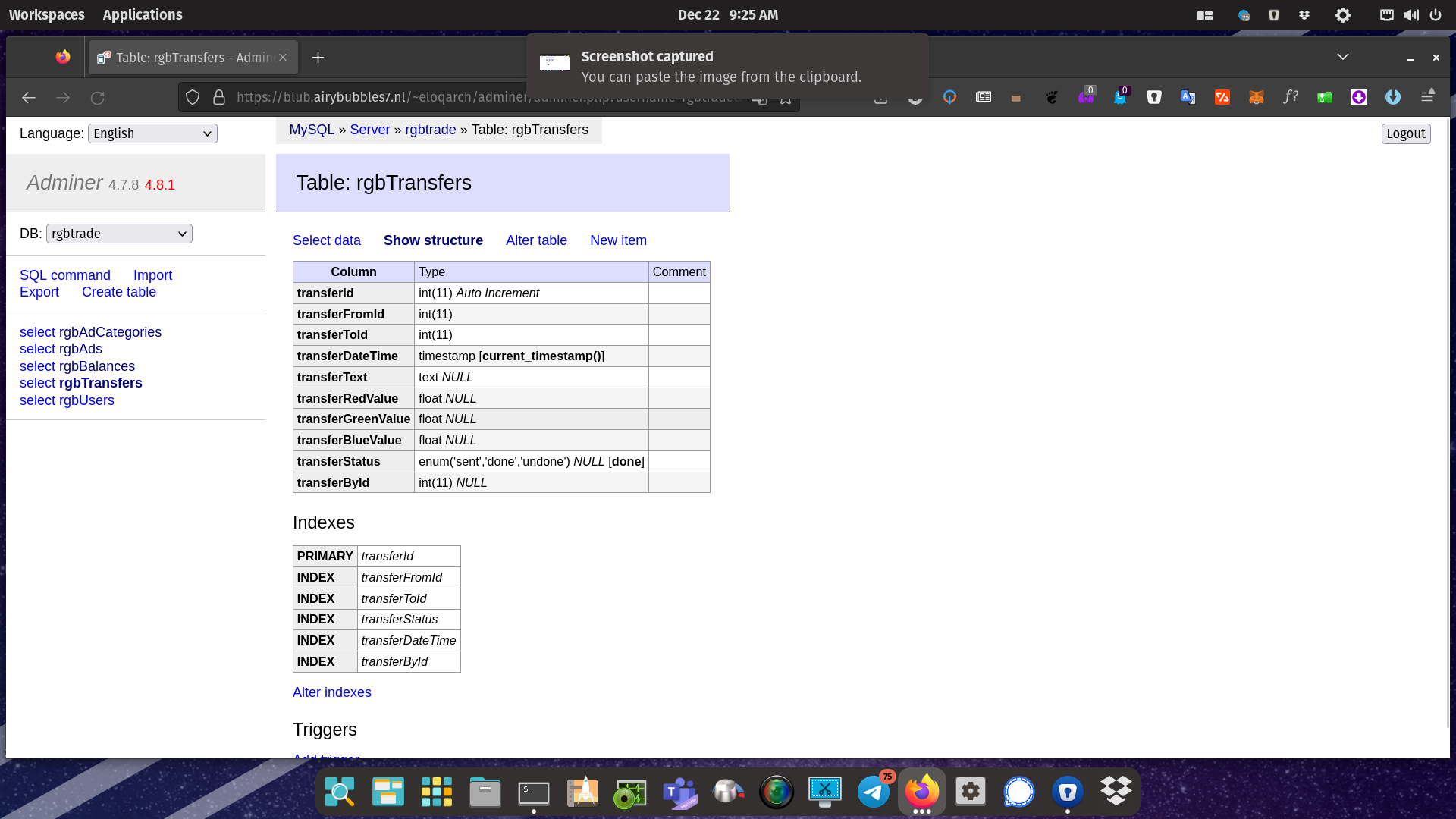This screenshot has width=1456, height=819.
Task: Open a new Firefox tab
Action: (x=318, y=58)
